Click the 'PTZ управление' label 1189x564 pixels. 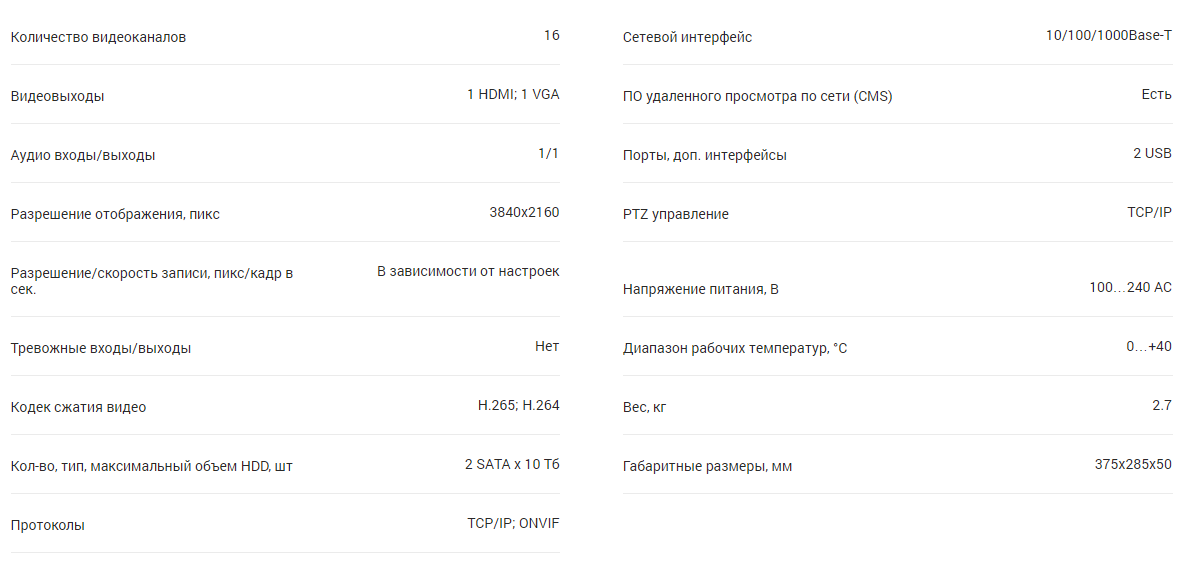click(676, 215)
